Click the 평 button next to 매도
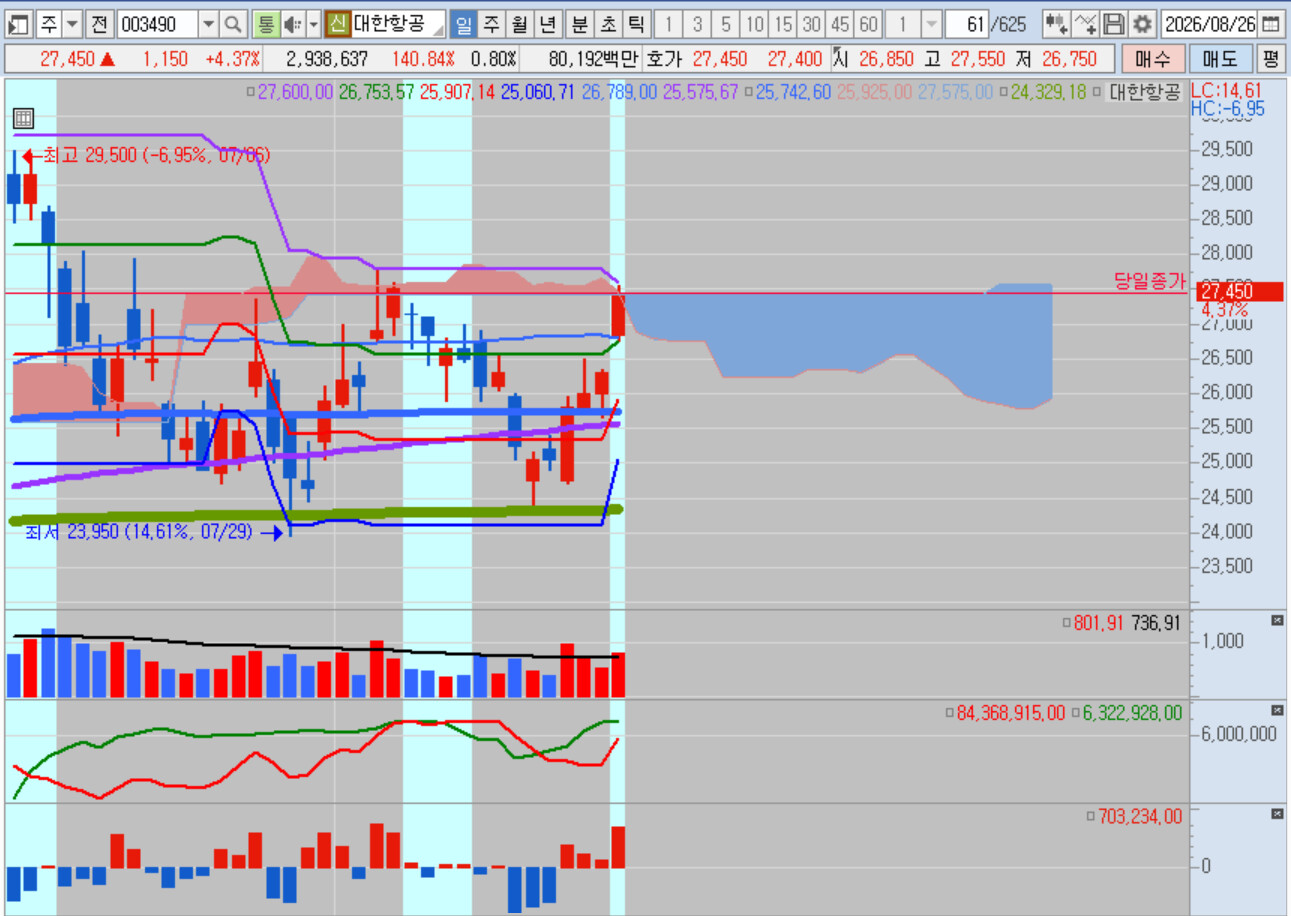Image resolution: width=1291 pixels, height=916 pixels. (1270, 59)
